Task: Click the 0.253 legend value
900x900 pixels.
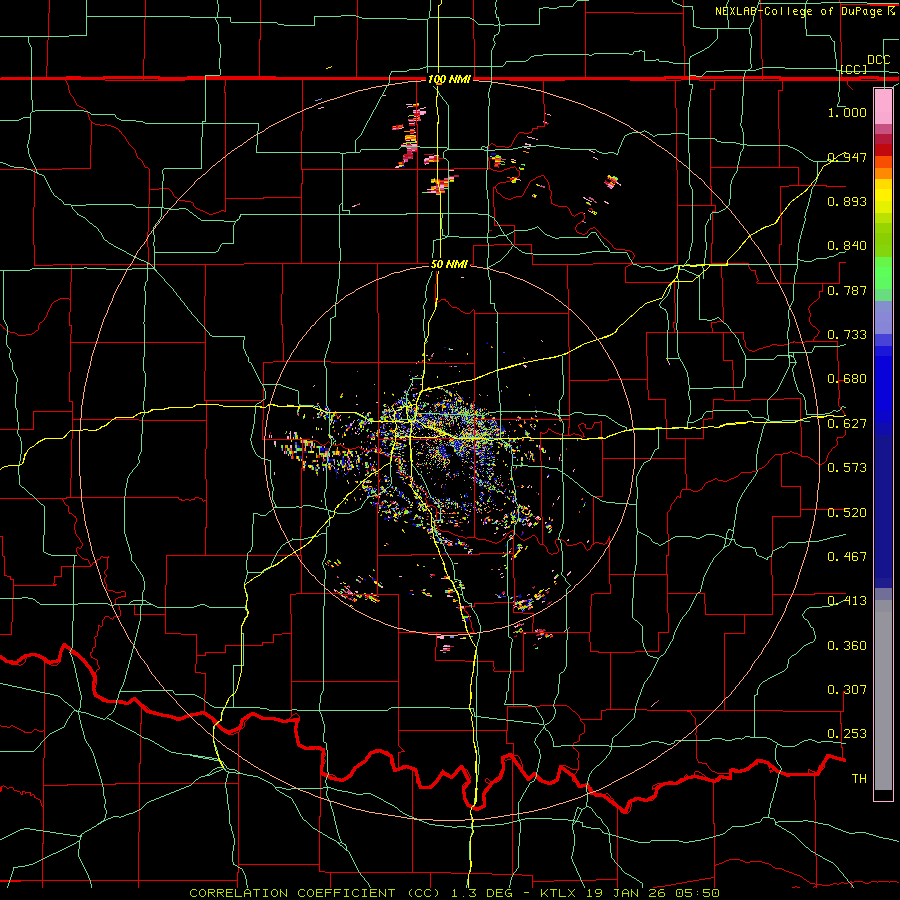Action: pyautogui.click(x=847, y=734)
